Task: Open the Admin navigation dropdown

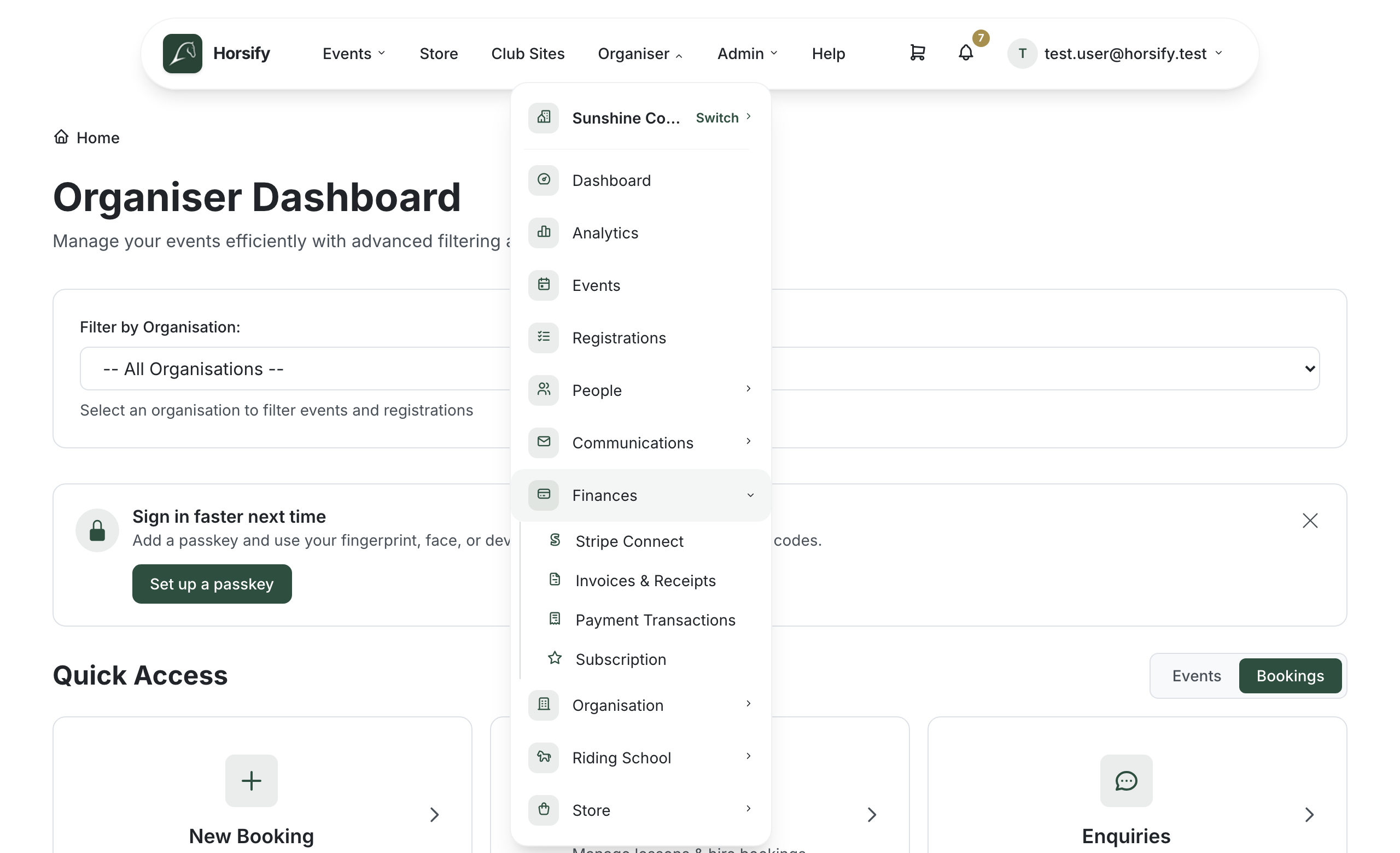Action: click(x=747, y=54)
